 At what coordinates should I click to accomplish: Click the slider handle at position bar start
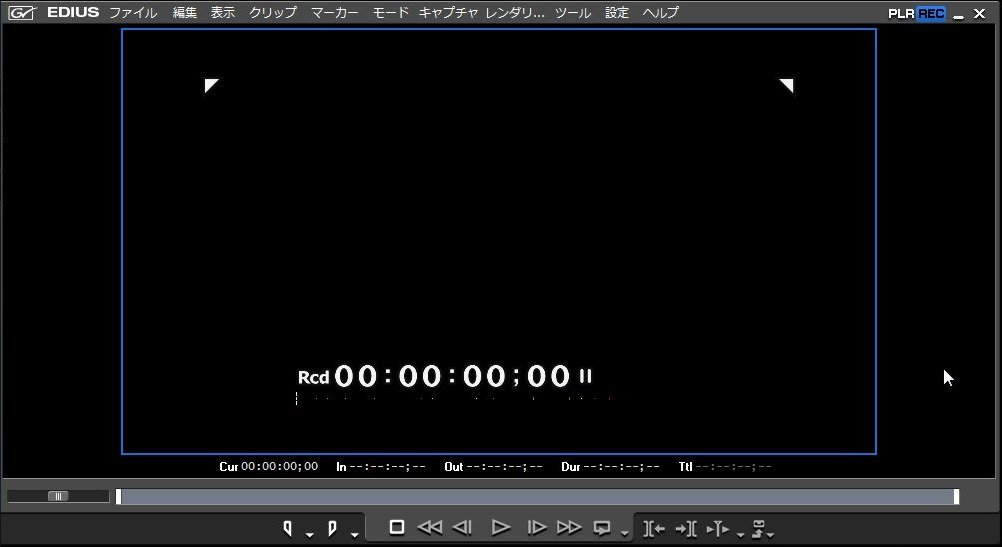118,497
